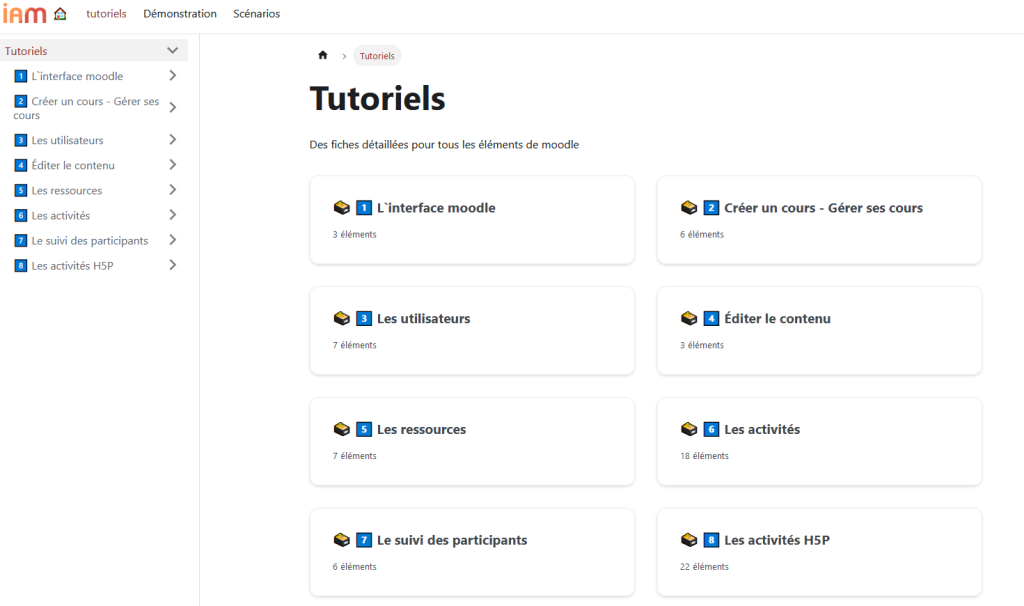Viewport: 1024px width, 606px height.
Task: Click the home icon in the breadcrumb
Action: point(322,56)
